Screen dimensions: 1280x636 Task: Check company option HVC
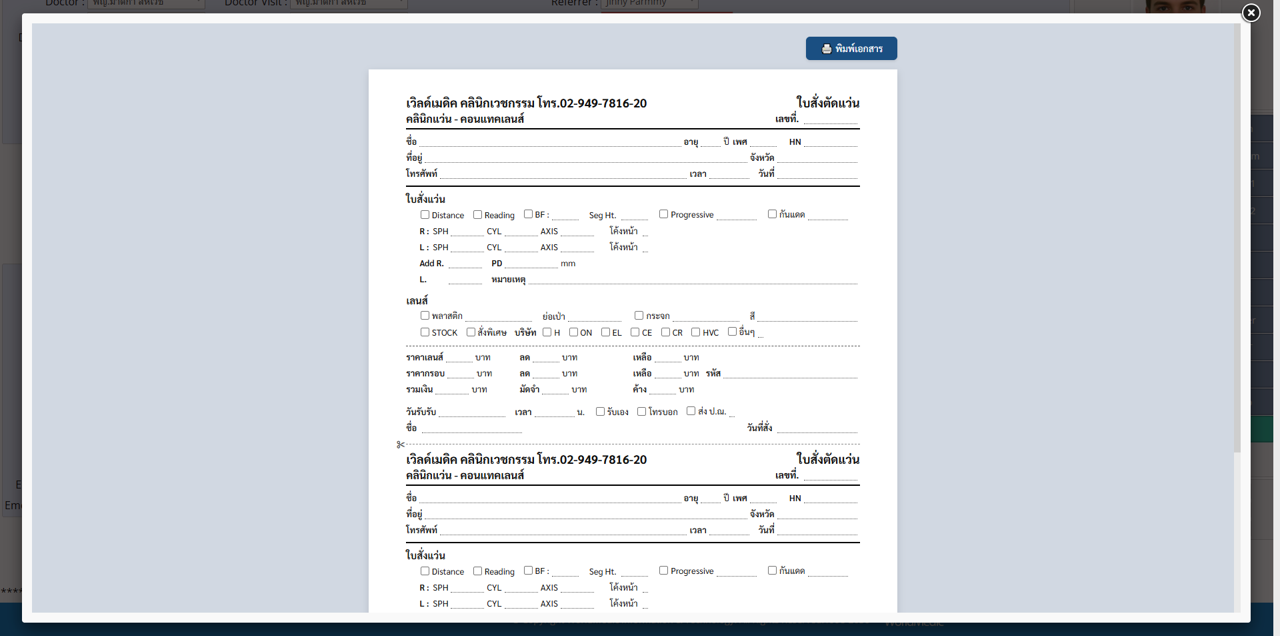pyautogui.click(x=696, y=332)
